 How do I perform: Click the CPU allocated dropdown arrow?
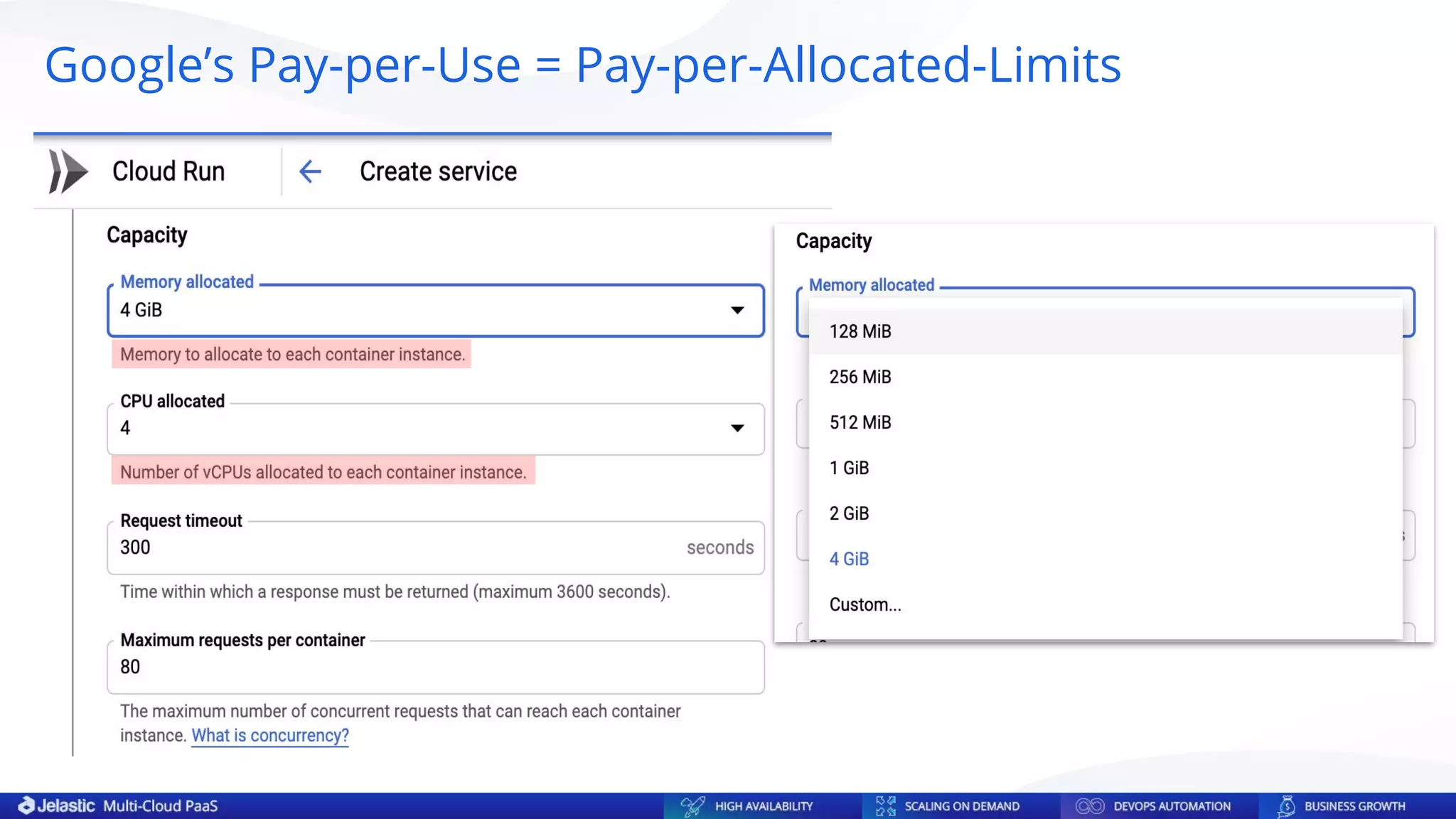pyautogui.click(x=737, y=428)
